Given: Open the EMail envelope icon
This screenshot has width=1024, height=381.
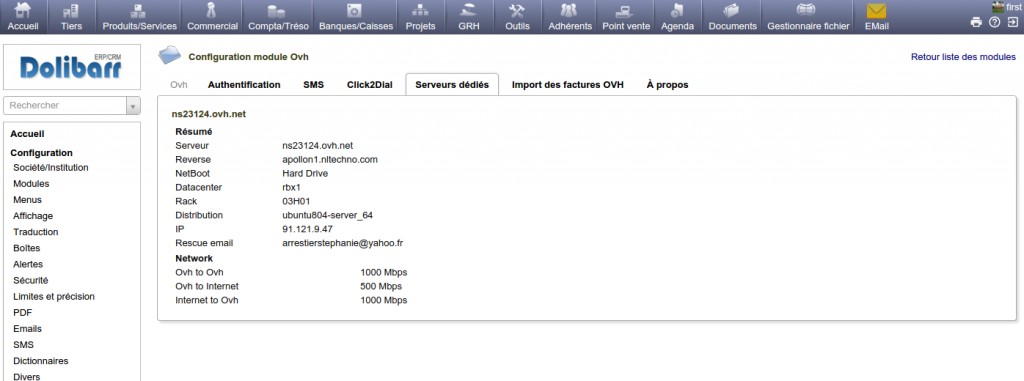Looking at the screenshot, I should (876, 11).
